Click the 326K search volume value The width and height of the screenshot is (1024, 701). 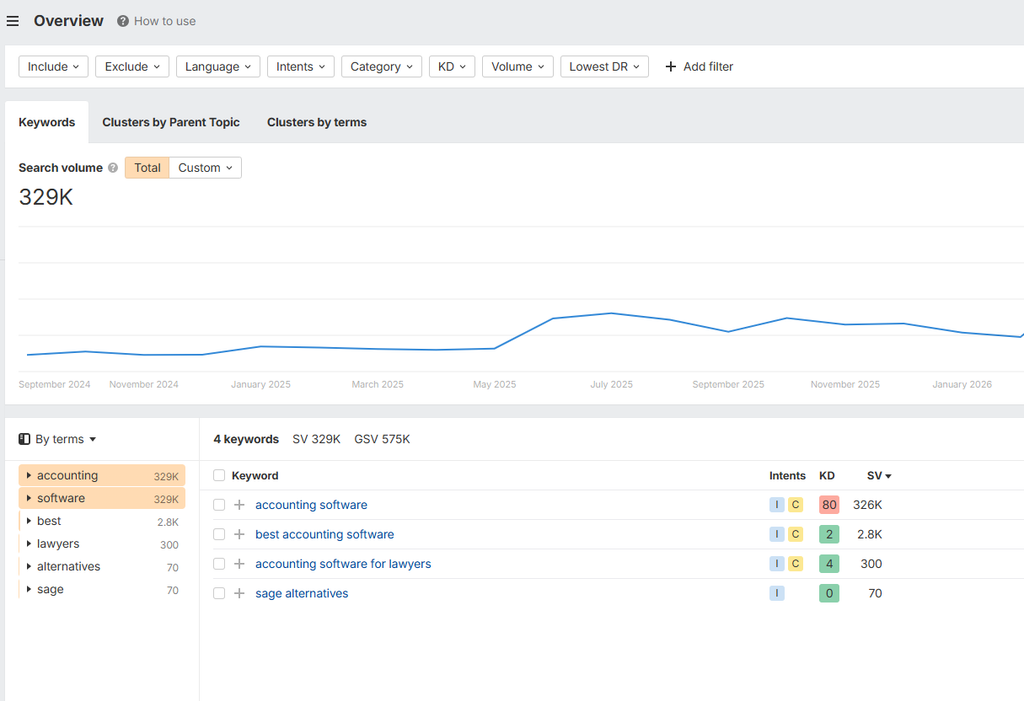867,505
